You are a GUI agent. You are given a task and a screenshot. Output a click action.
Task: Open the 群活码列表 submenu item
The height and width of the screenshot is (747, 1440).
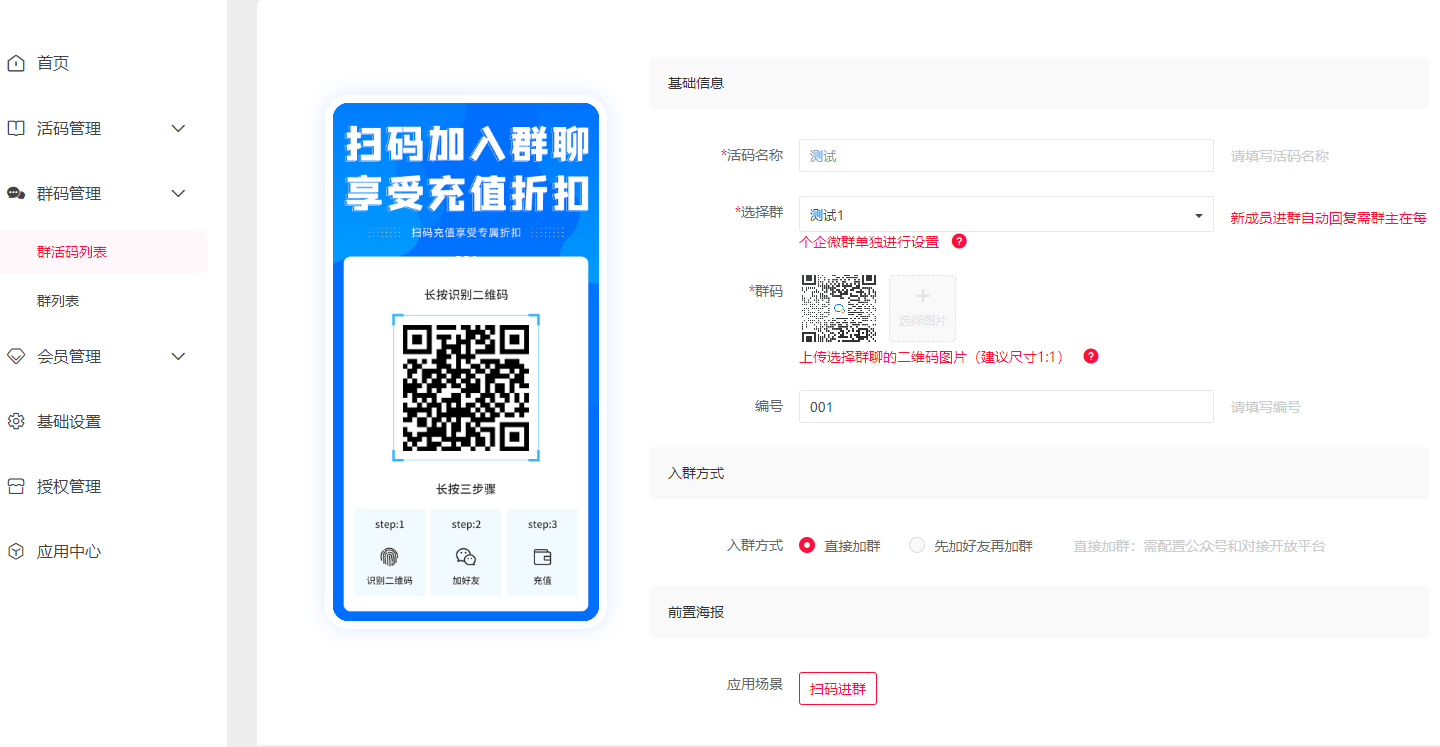[x=72, y=252]
